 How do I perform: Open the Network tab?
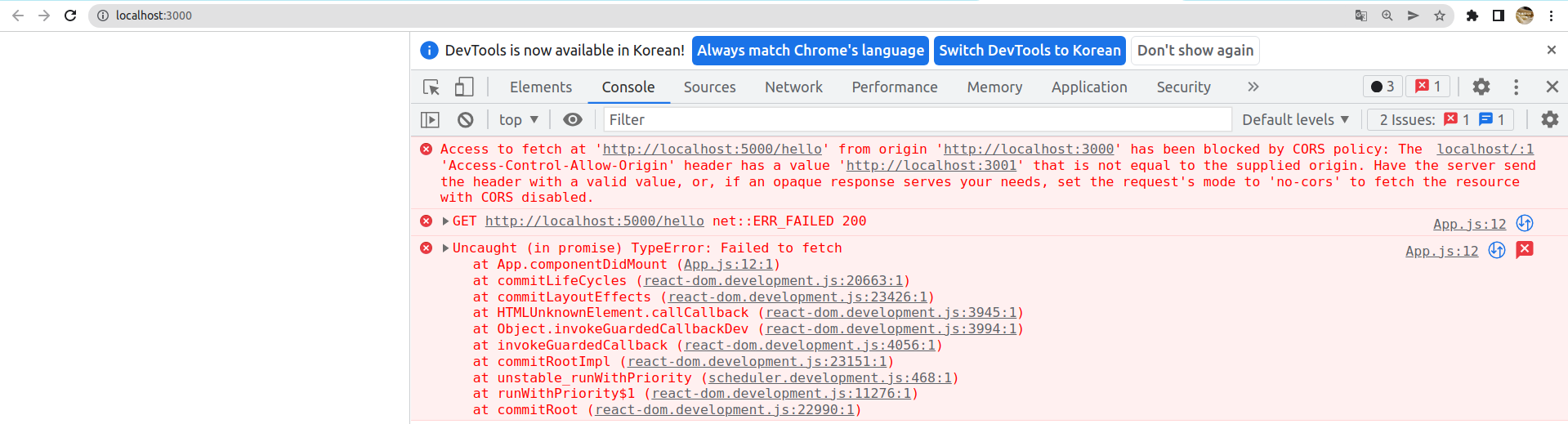coord(793,87)
